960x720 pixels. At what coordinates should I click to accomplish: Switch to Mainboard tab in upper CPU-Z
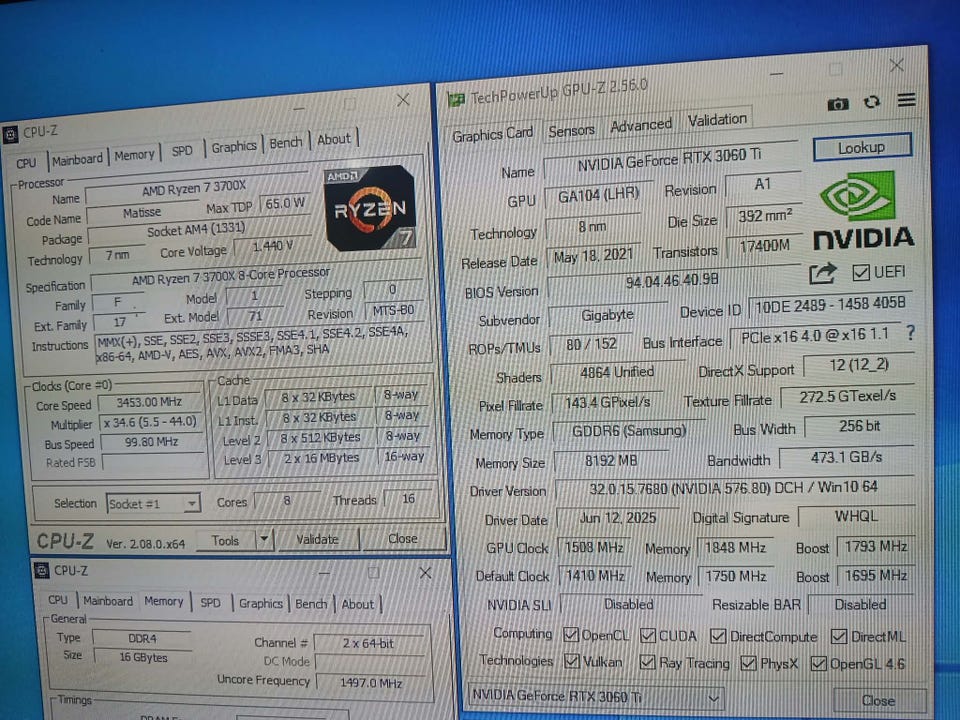coord(77,160)
